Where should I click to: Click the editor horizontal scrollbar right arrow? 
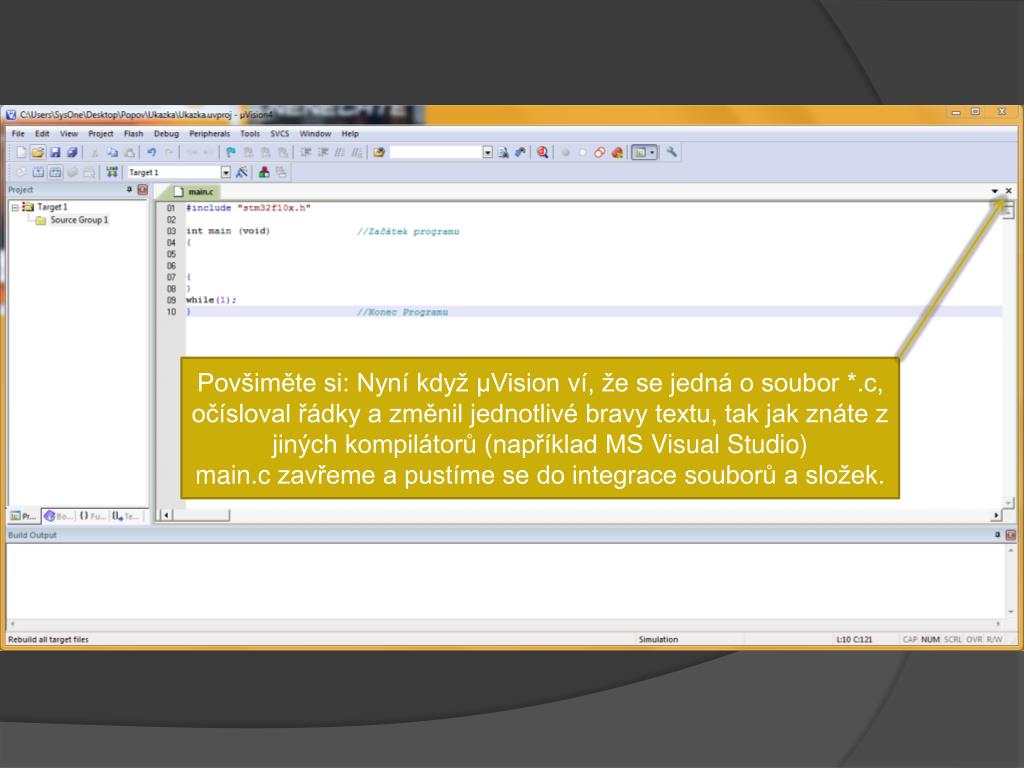[x=996, y=515]
